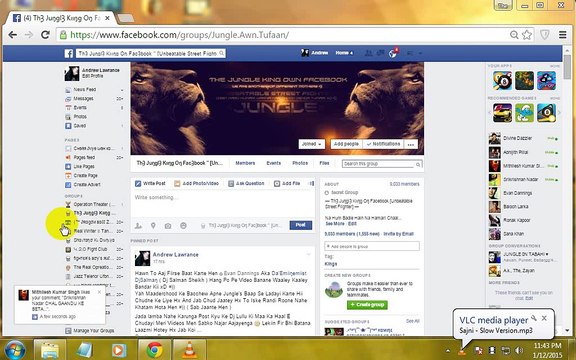Screen dimensions: 576x360
Task: Open the racing car recommended game
Action: pyautogui.click(x=502, y=113)
